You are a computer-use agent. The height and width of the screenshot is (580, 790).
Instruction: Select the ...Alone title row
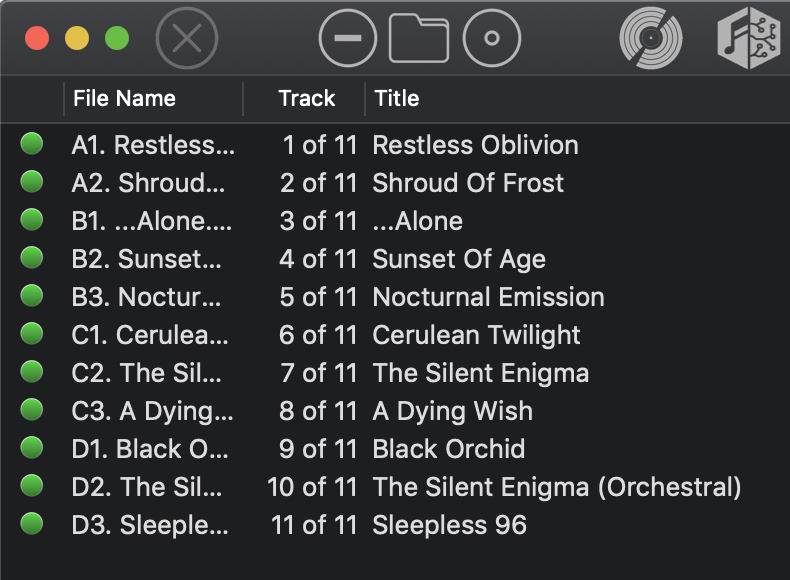tap(417, 221)
